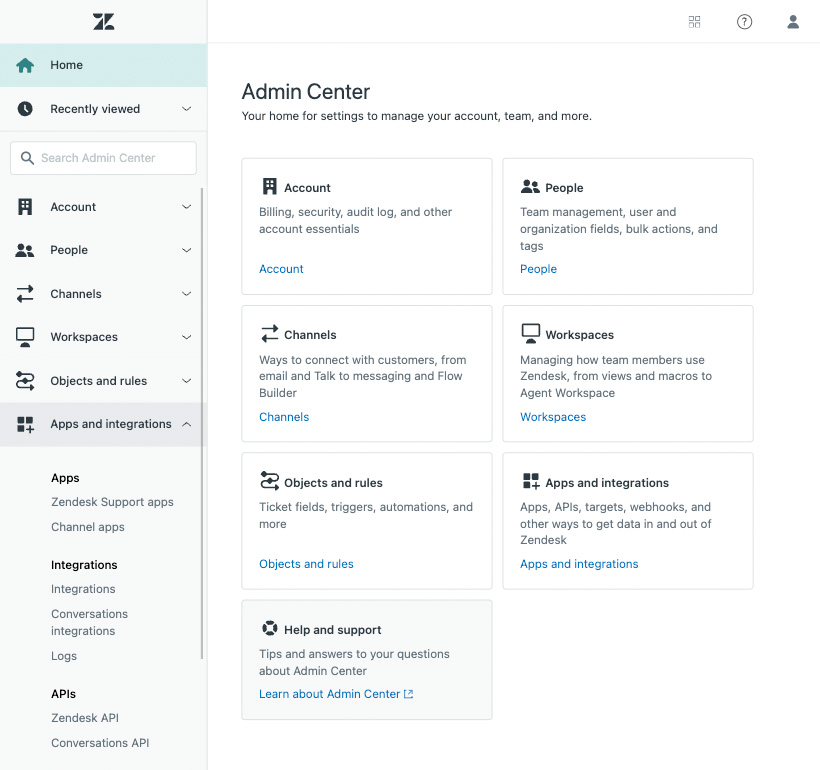Click the Account link in card
The image size is (820, 770).
pos(281,269)
